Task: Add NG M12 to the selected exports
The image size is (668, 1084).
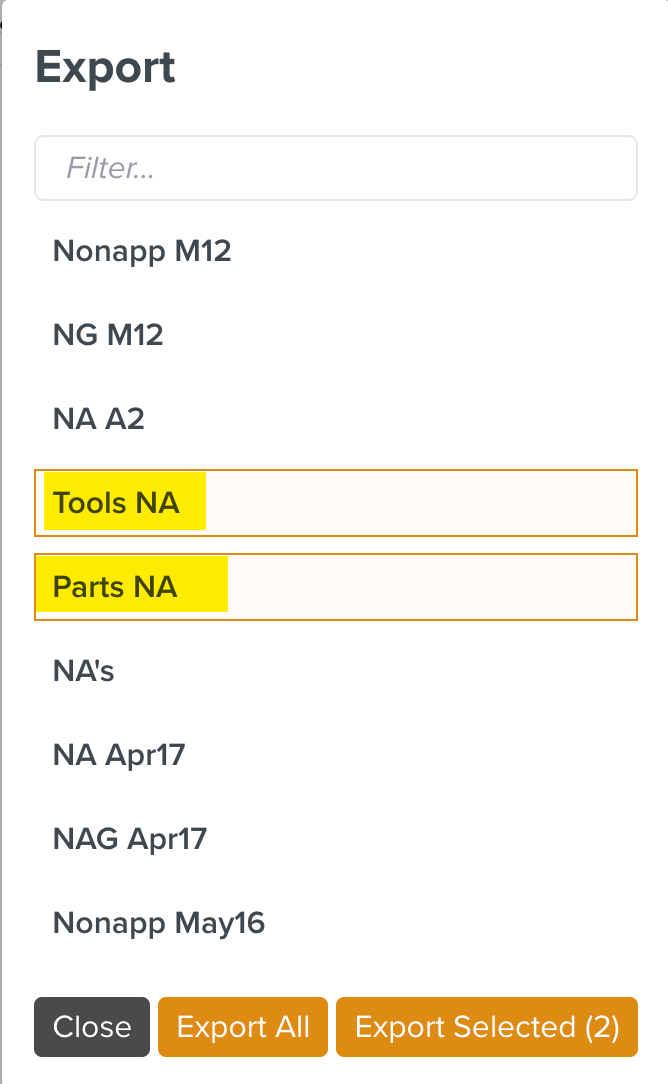Action: click(x=107, y=335)
